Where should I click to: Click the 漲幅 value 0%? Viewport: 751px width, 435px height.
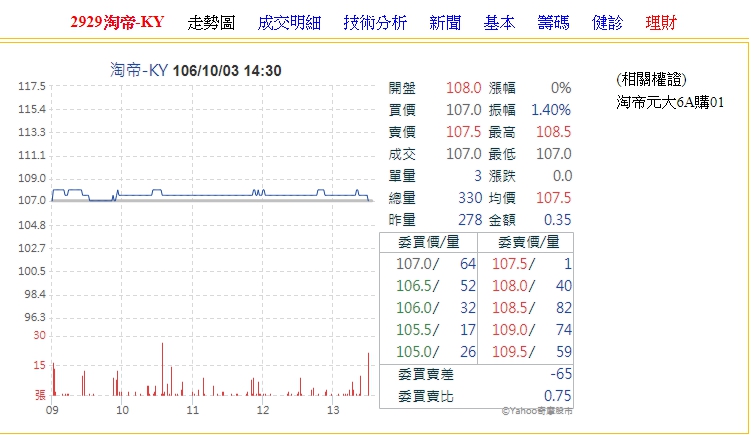561,88
